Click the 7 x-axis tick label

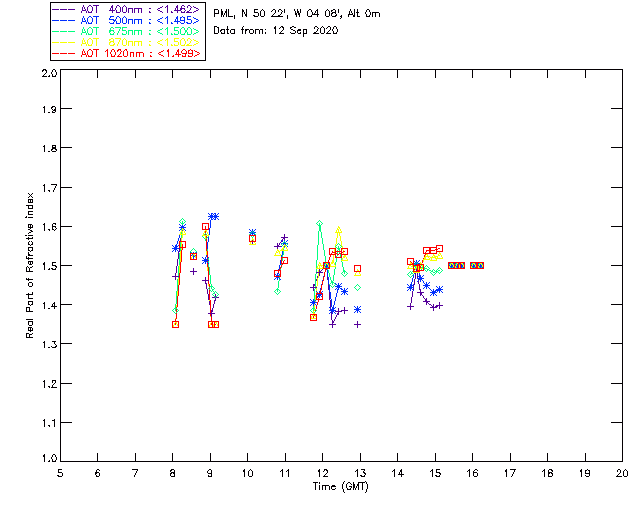(135, 473)
